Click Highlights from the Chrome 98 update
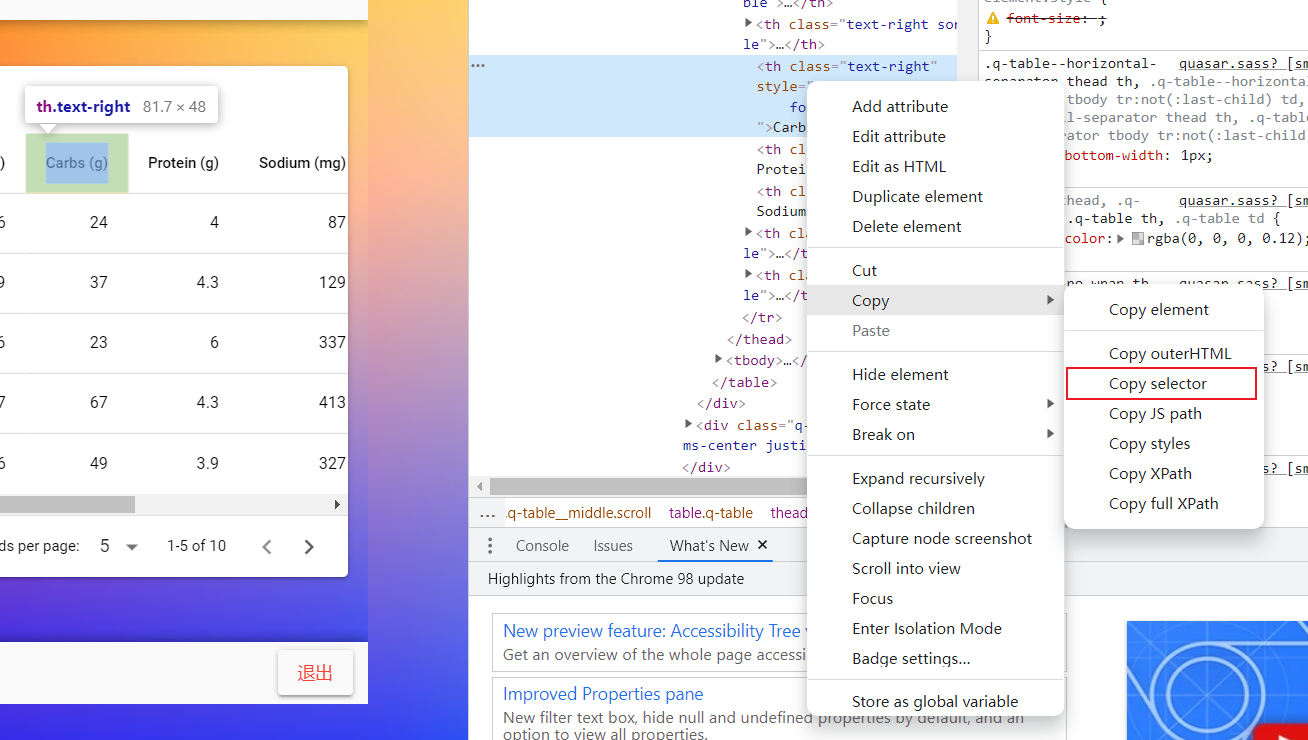1308x740 pixels. tap(616, 579)
